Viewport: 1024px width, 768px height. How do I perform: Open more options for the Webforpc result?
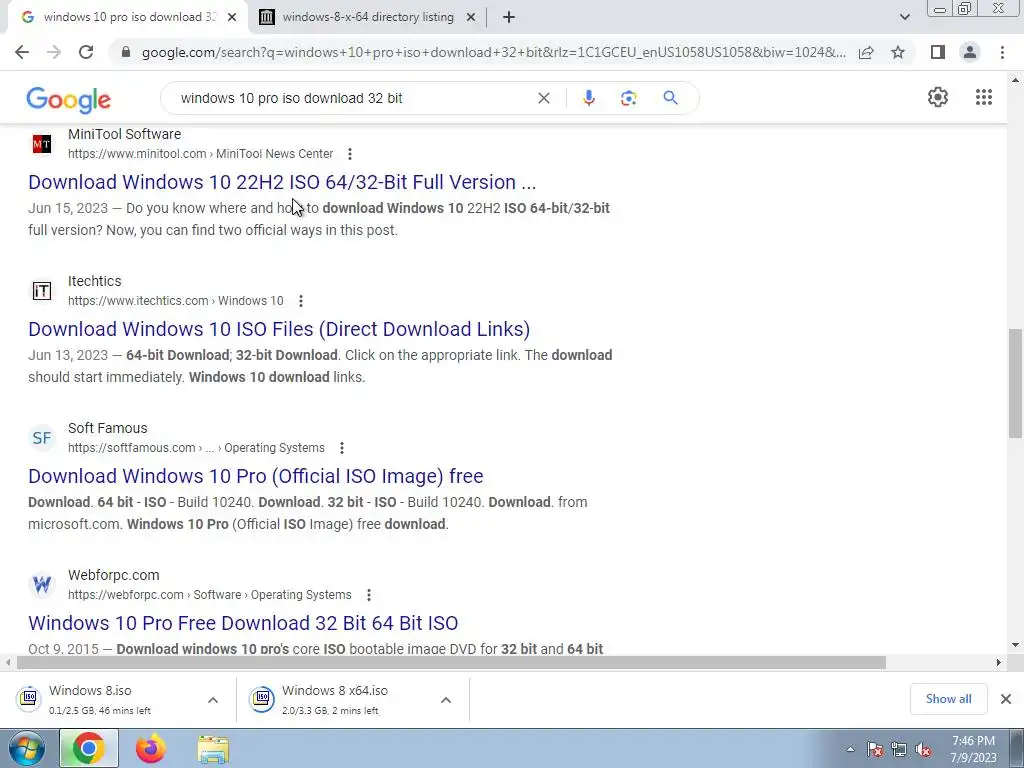pyautogui.click(x=369, y=595)
